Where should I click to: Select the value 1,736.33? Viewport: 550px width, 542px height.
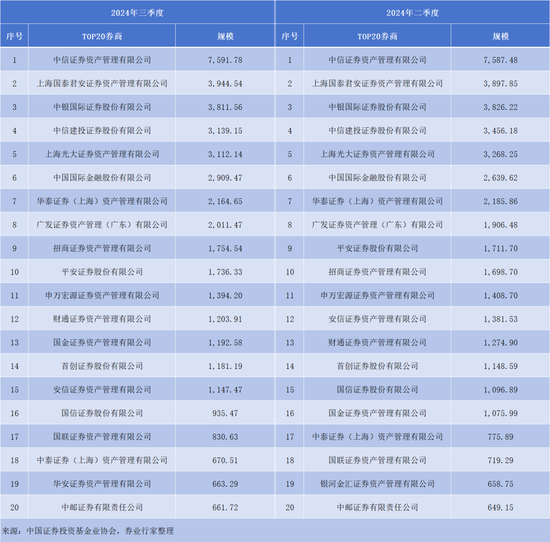click(225, 272)
